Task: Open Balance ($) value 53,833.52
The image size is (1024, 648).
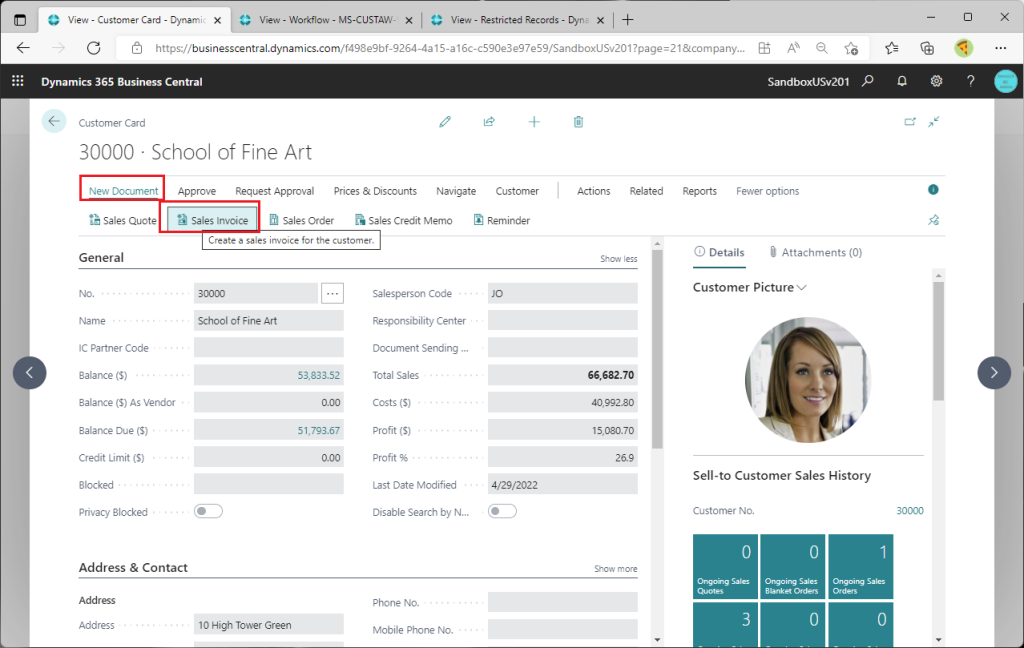Action: [319, 375]
